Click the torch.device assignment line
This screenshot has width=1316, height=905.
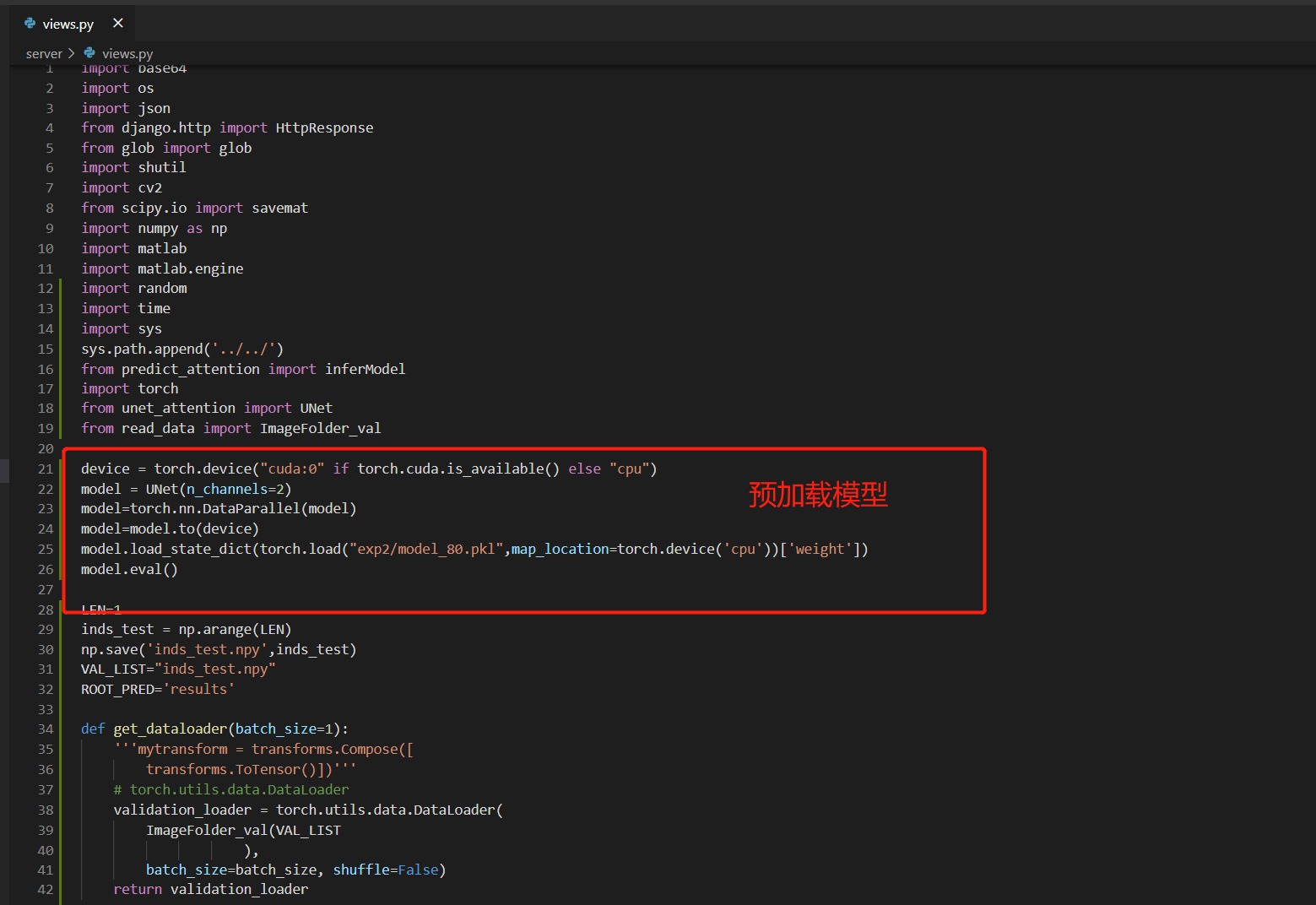369,469
